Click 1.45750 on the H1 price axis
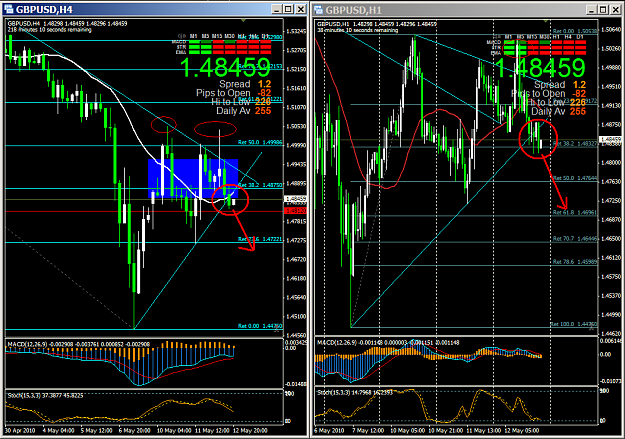 coord(611,277)
